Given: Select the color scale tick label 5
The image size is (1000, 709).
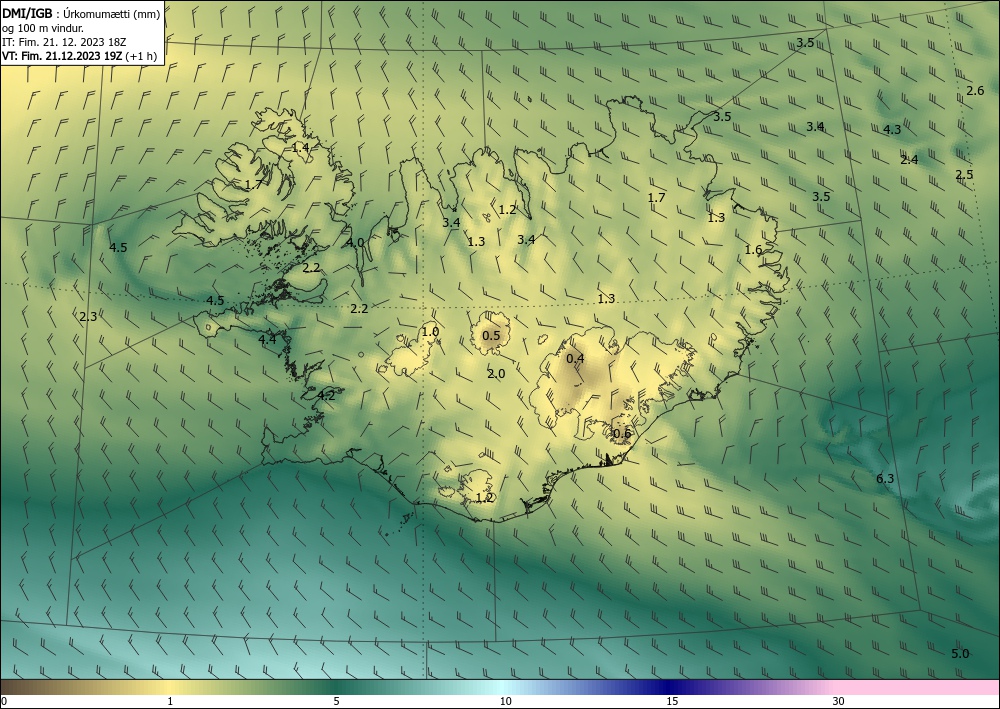Looking at the screenshot, I should pyautogui.click(x=336, y=701).
